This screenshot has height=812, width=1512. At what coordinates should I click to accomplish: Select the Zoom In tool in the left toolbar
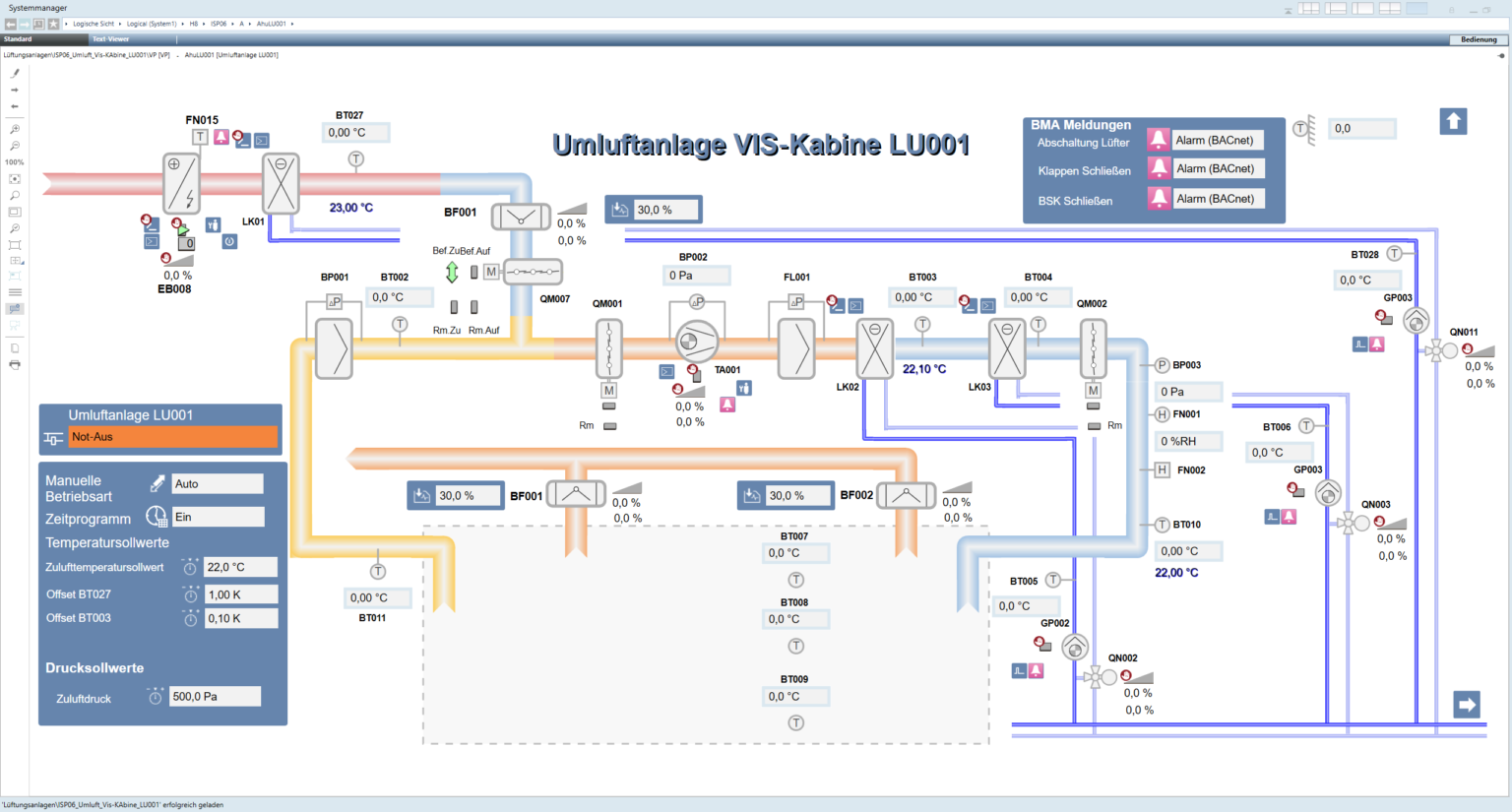(14, 128)
